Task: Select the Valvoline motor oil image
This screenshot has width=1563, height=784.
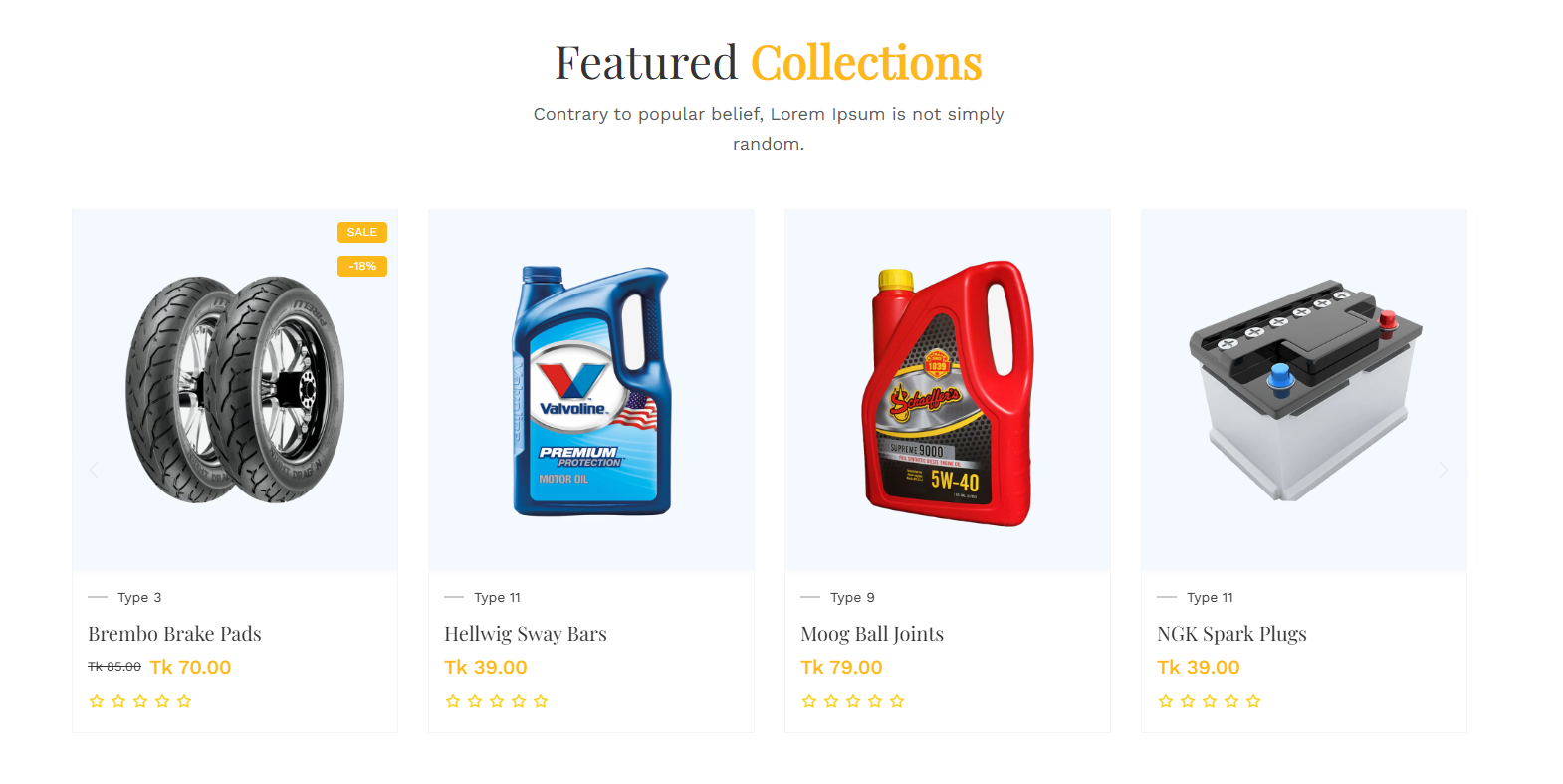Action: (591, 390)
